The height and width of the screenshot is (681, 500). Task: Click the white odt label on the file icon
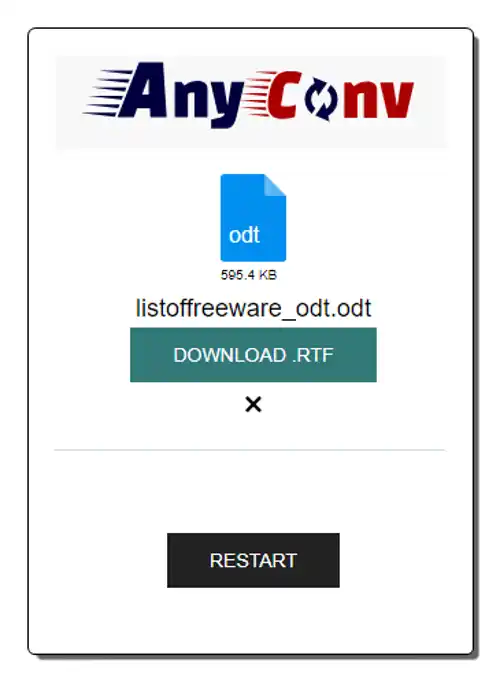coord(244,235)
